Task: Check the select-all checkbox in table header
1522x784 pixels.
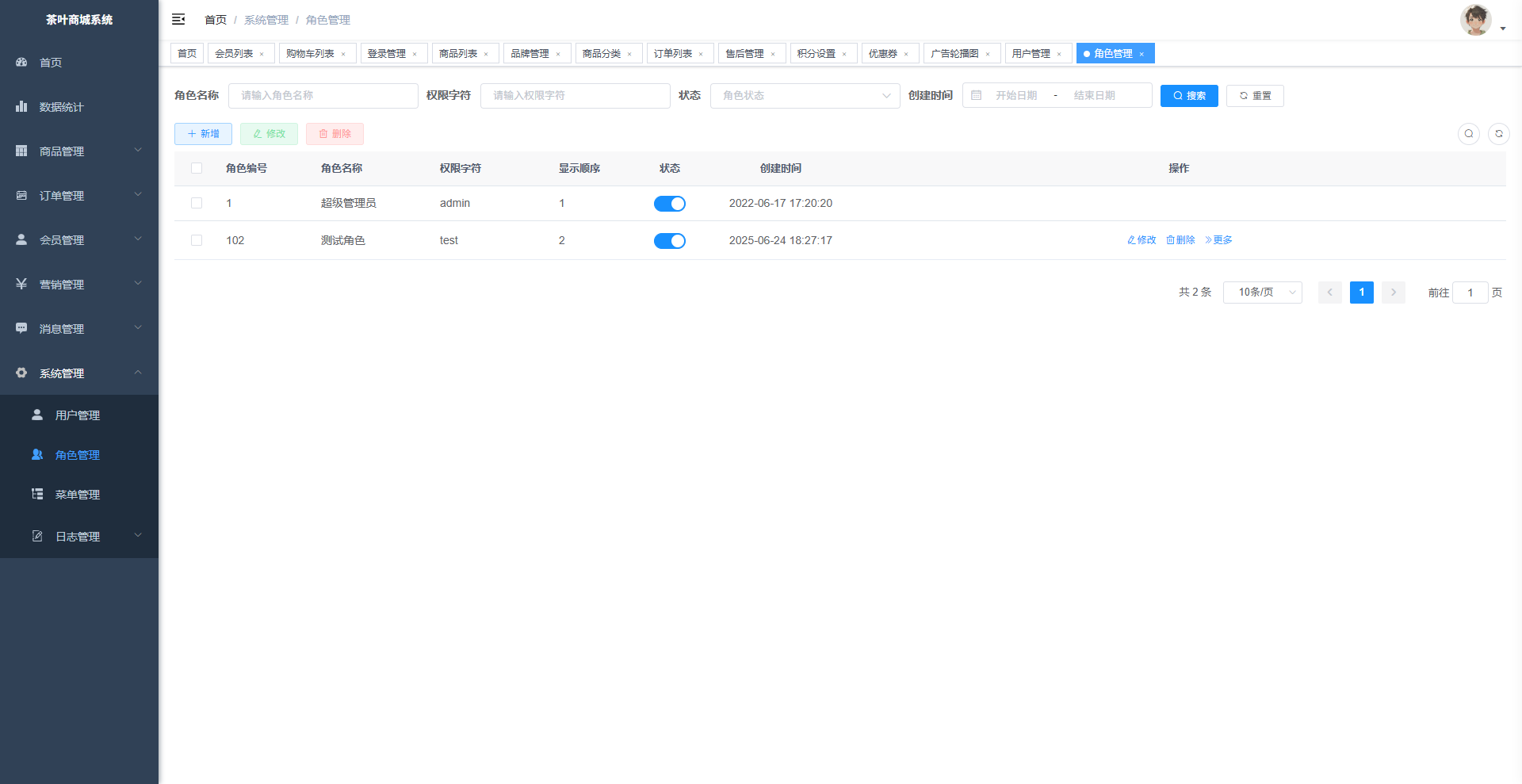Action: coord(197,168)
